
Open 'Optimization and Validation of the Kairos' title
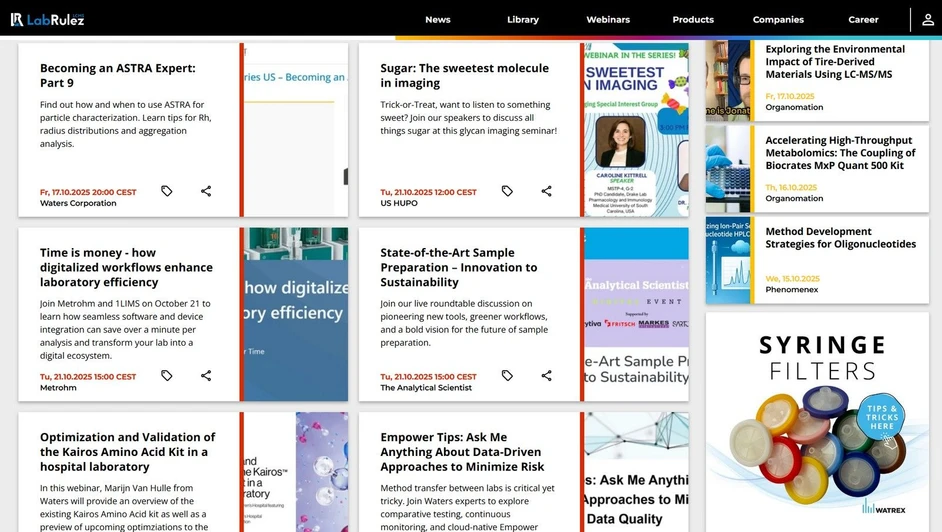point(127,452)
